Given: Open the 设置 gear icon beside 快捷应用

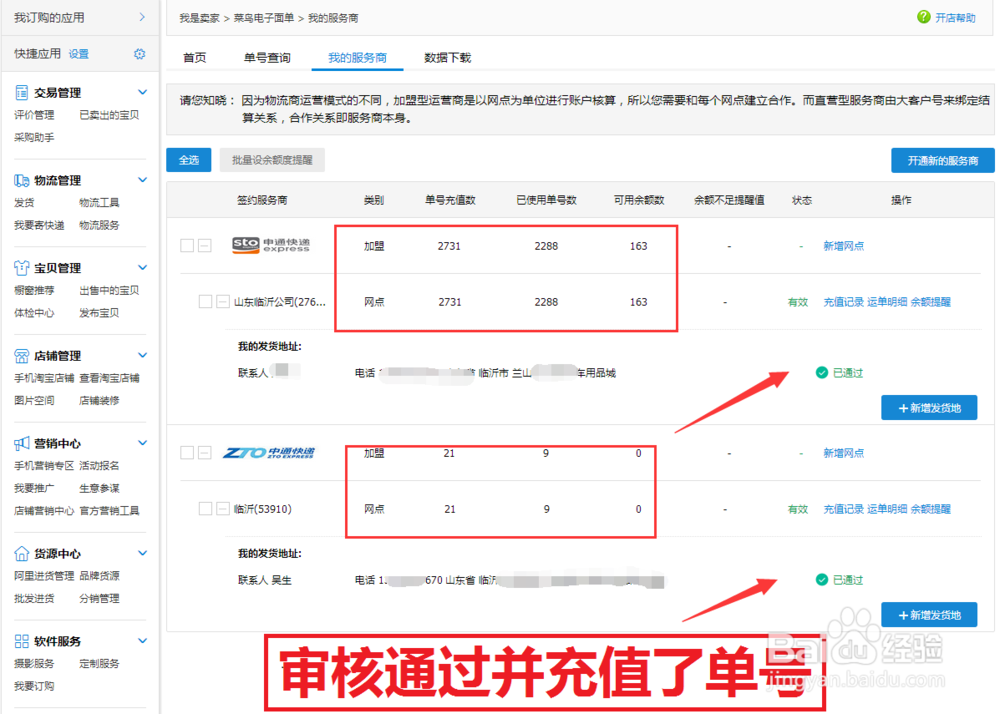Looking at the screenshot, I should pos(138,53).
